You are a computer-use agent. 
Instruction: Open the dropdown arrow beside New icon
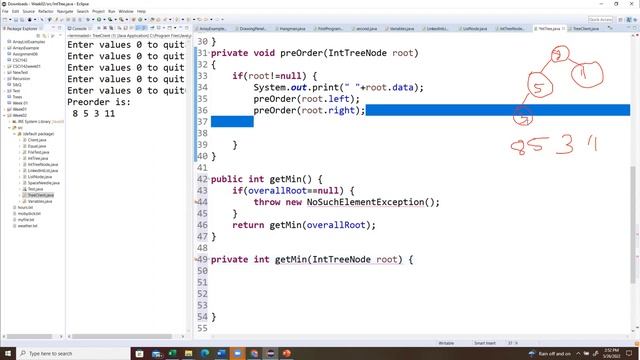(10, 20)
